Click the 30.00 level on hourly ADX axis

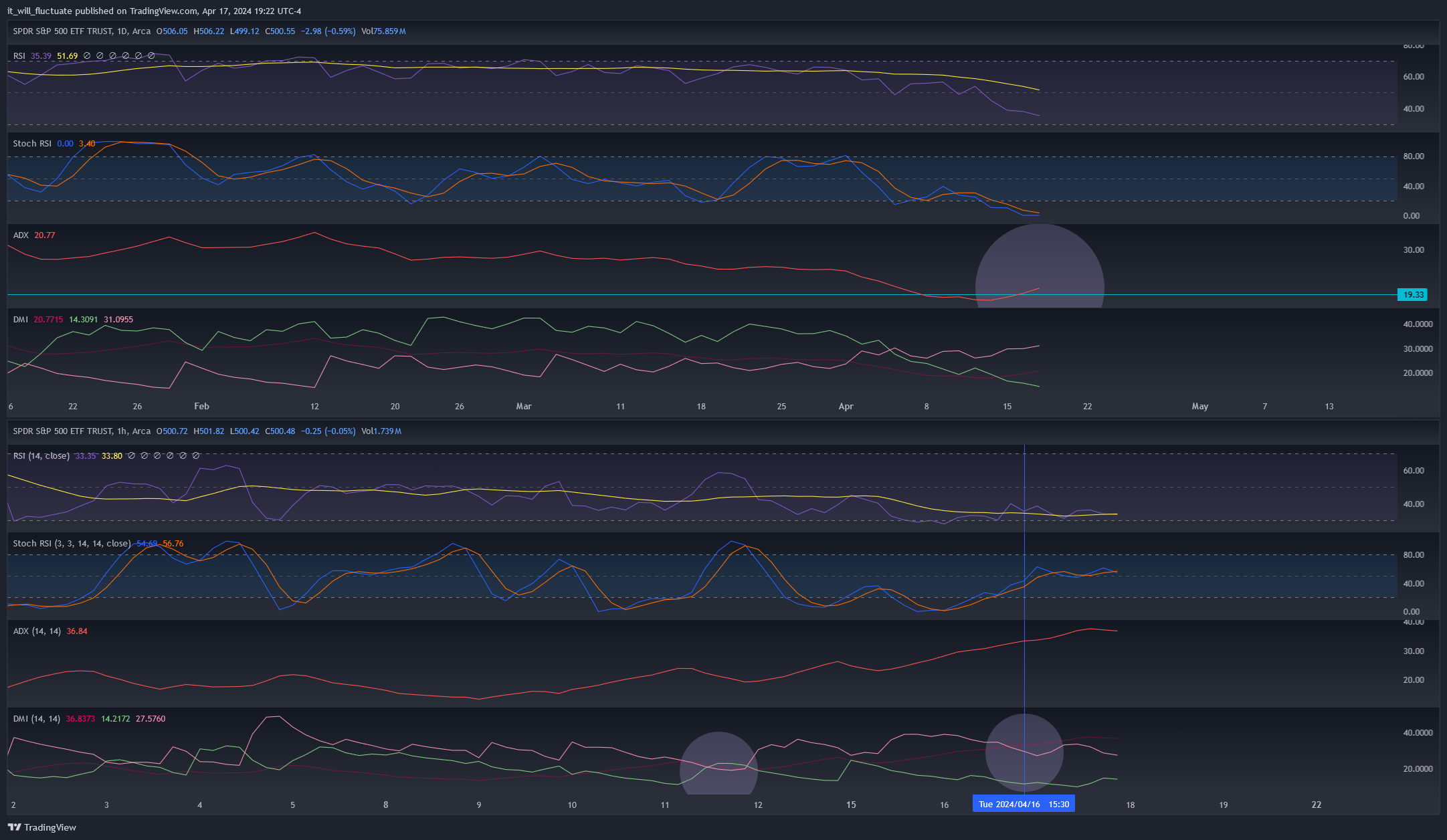click(1414, 651)
